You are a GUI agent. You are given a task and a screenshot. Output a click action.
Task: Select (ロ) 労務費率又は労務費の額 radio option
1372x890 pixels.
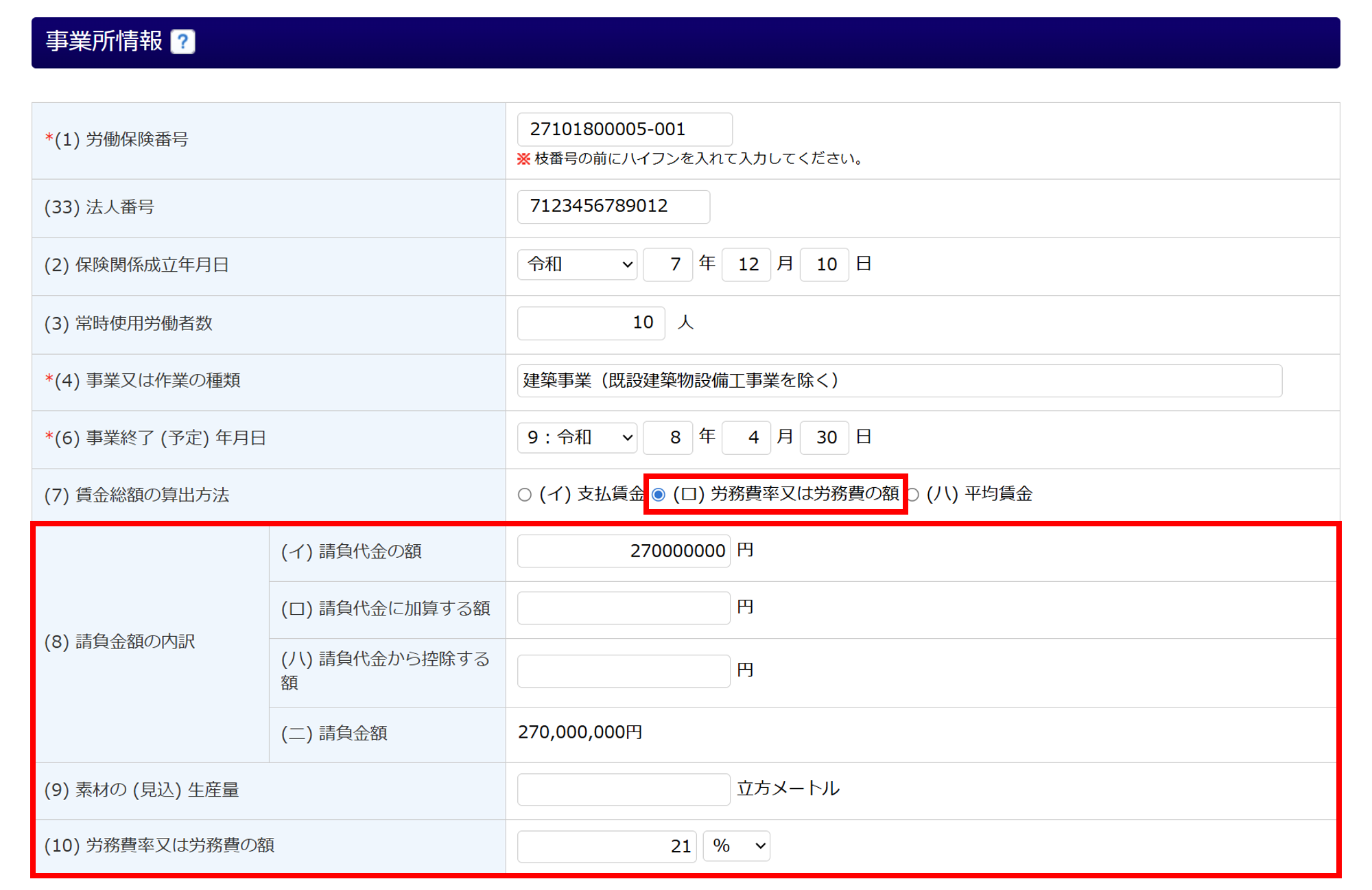659,495
